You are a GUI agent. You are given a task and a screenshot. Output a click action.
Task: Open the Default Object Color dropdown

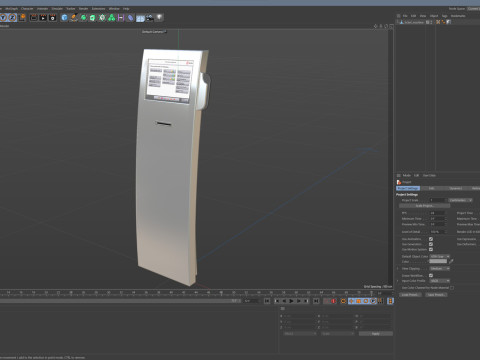[440, 256]
